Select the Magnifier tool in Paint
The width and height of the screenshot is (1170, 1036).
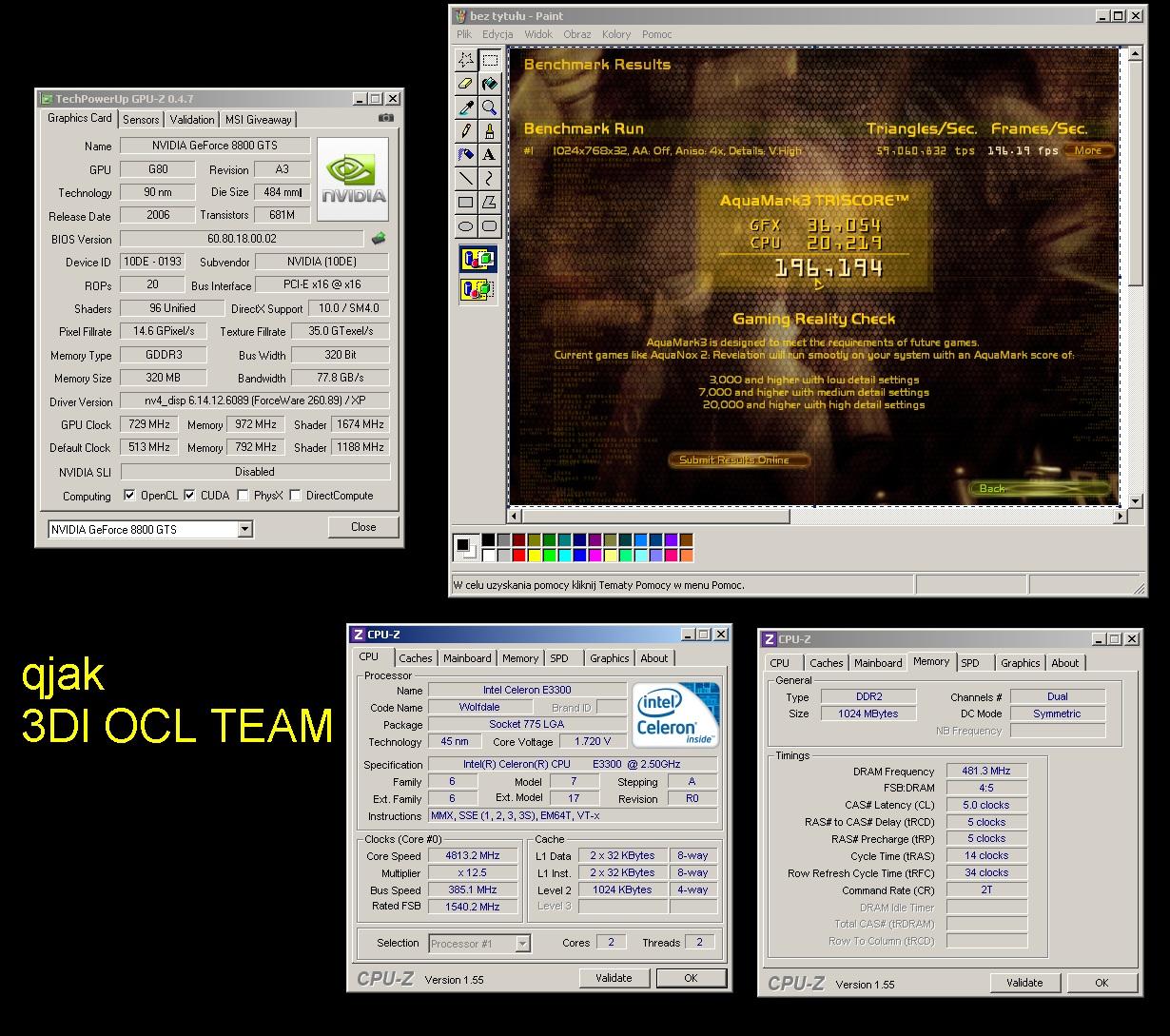[489, 108]
